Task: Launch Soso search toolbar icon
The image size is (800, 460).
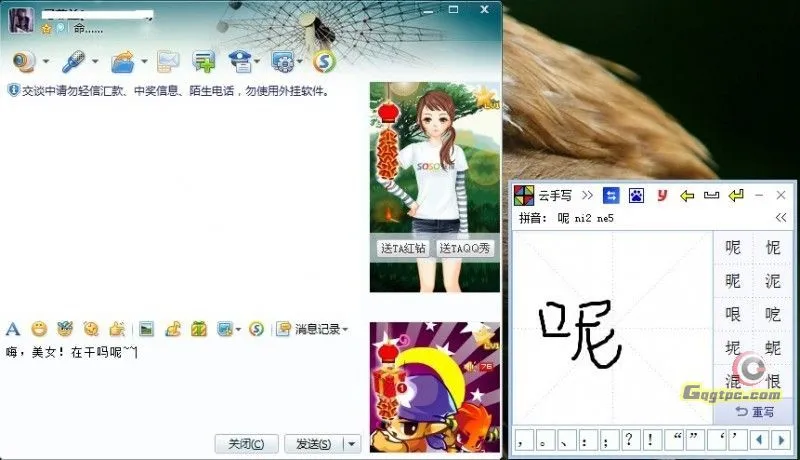Action: [x=324, y=62]
